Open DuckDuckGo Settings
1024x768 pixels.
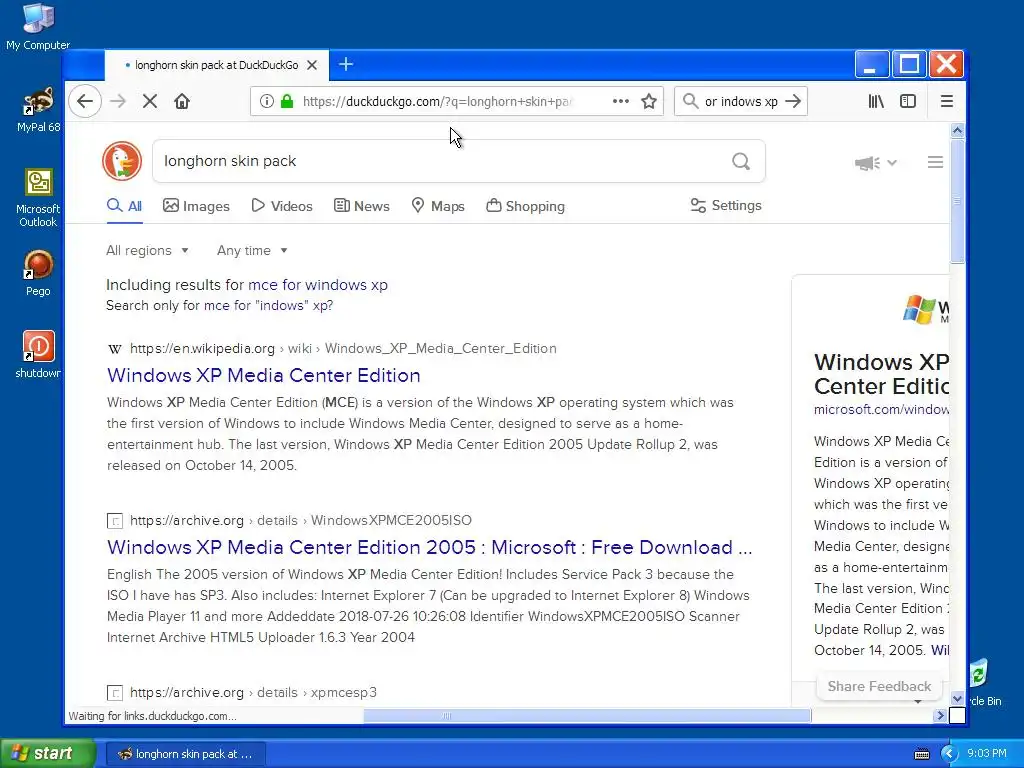tap(726, 206)
